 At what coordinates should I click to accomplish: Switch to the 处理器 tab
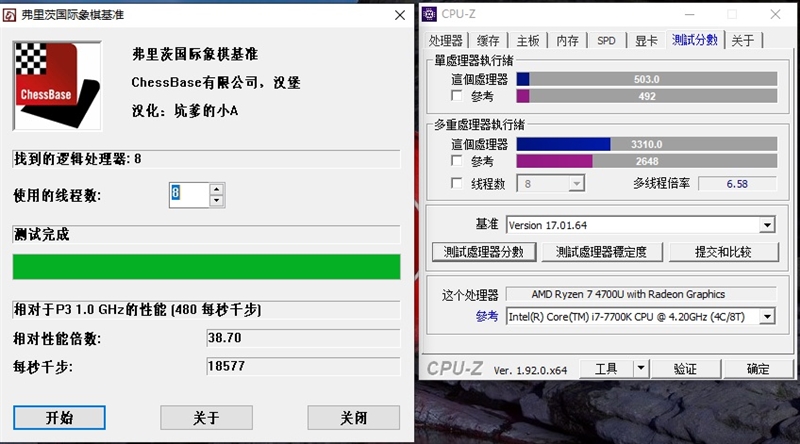tap(445, 41)
